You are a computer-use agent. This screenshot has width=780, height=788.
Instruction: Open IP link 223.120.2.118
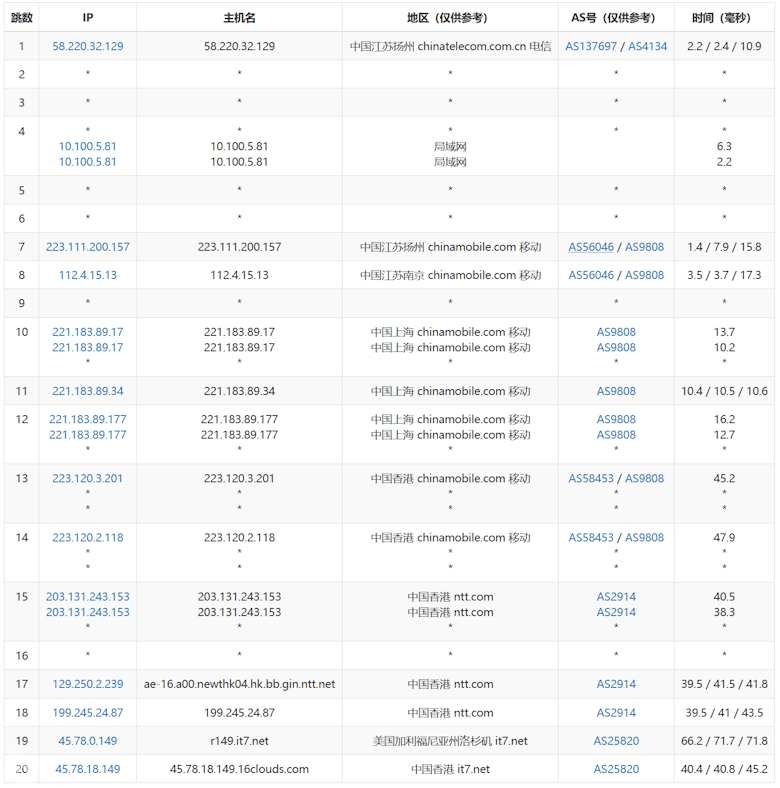[x=88, y=538]
